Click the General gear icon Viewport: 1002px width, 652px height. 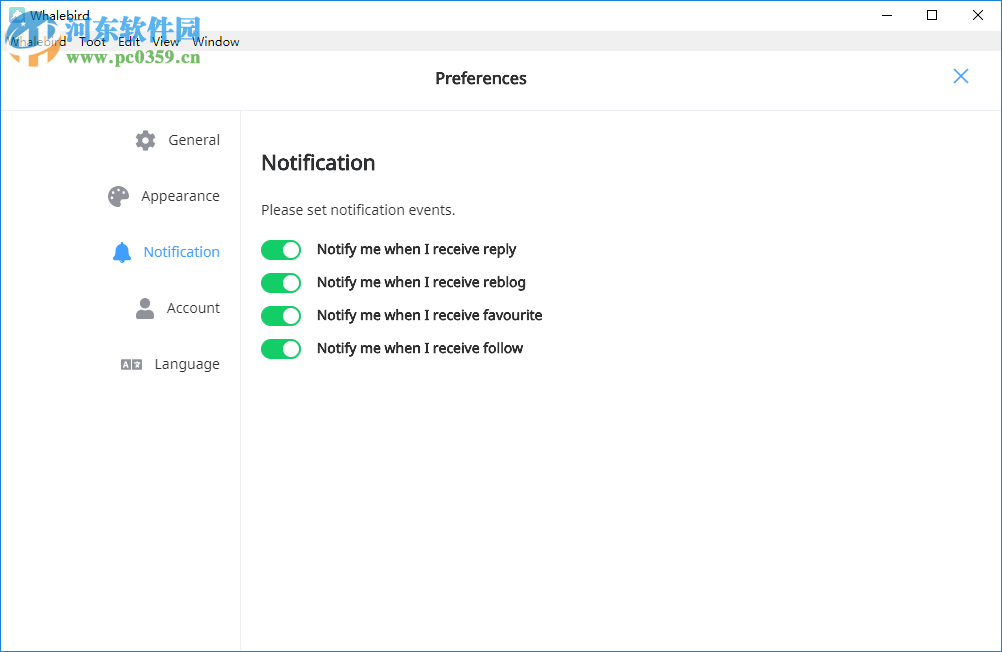pyautogui.click(x=145, y=140)
